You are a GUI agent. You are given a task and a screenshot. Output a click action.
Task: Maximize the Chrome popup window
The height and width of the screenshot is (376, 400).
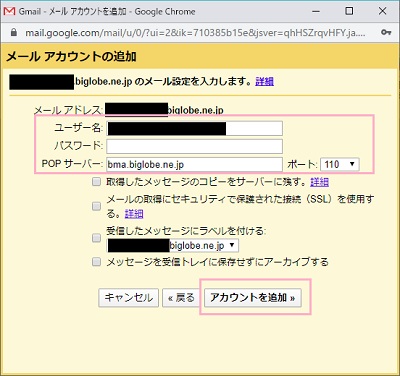tap(349, 11)
